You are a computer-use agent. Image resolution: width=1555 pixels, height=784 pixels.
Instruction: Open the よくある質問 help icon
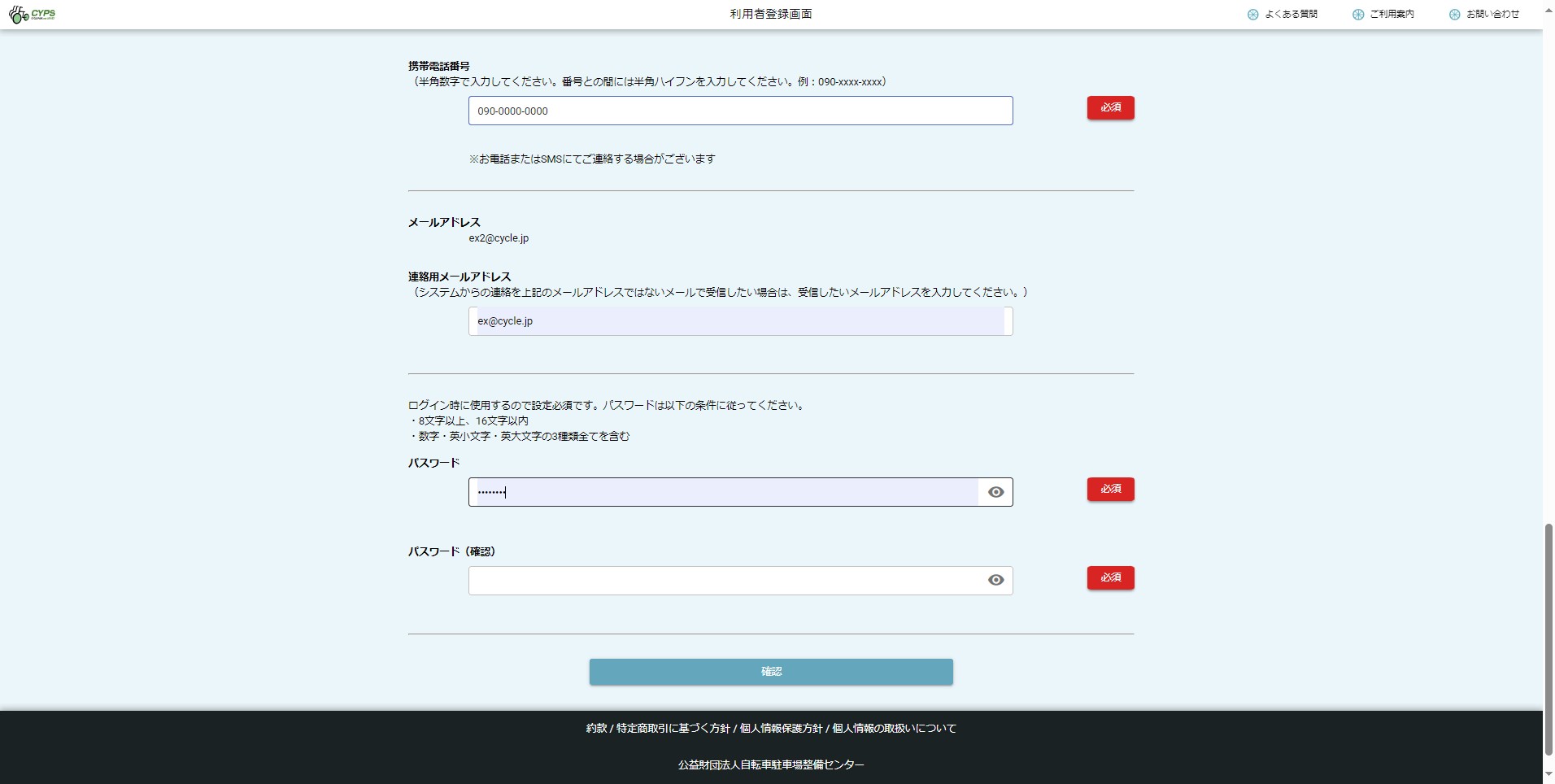(x=1252, y=15)
